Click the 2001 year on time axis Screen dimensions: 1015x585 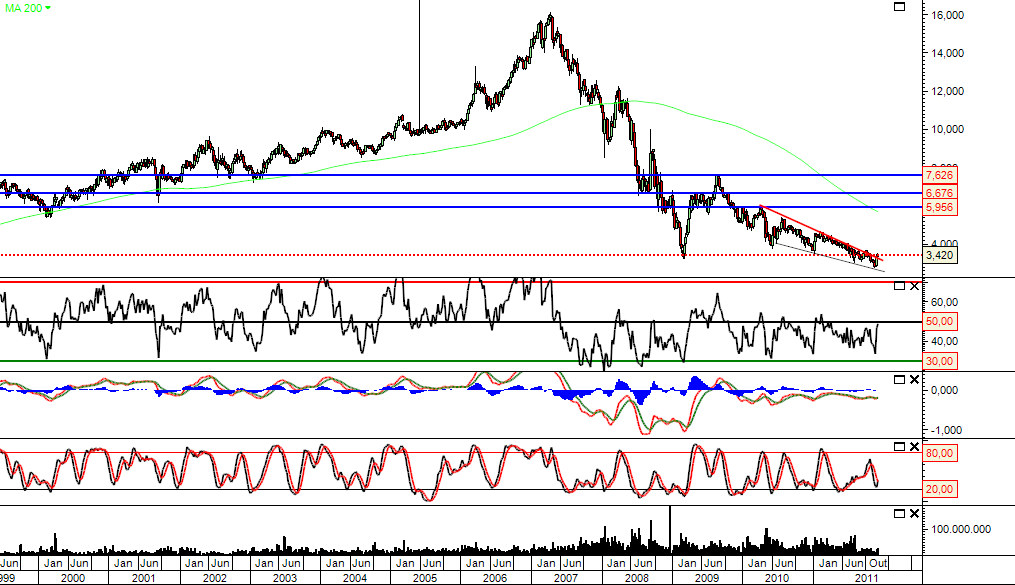coord(143,578)
